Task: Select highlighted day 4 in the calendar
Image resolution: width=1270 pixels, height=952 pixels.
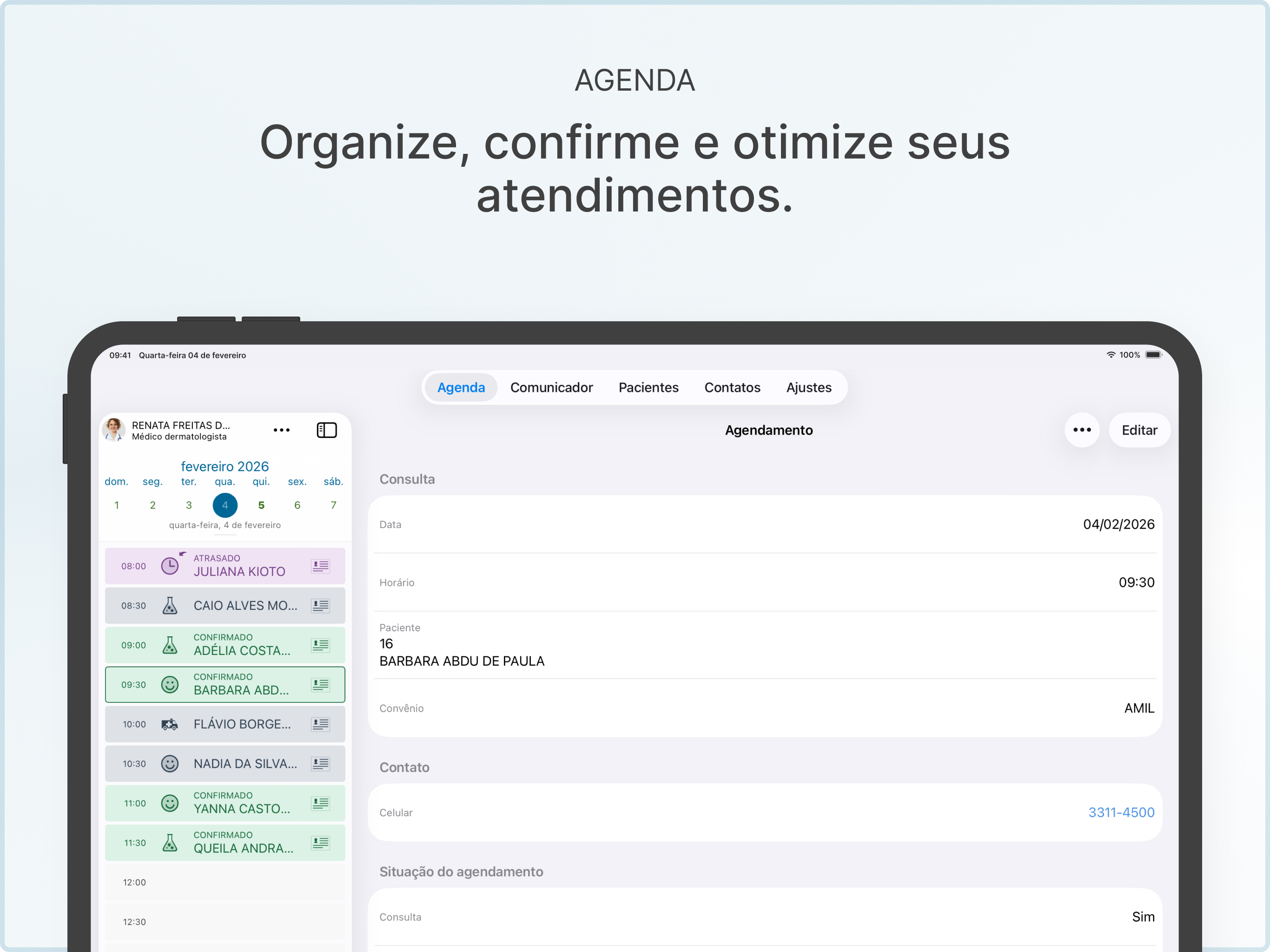Action: pyautogui.click(x=225, y=505)
